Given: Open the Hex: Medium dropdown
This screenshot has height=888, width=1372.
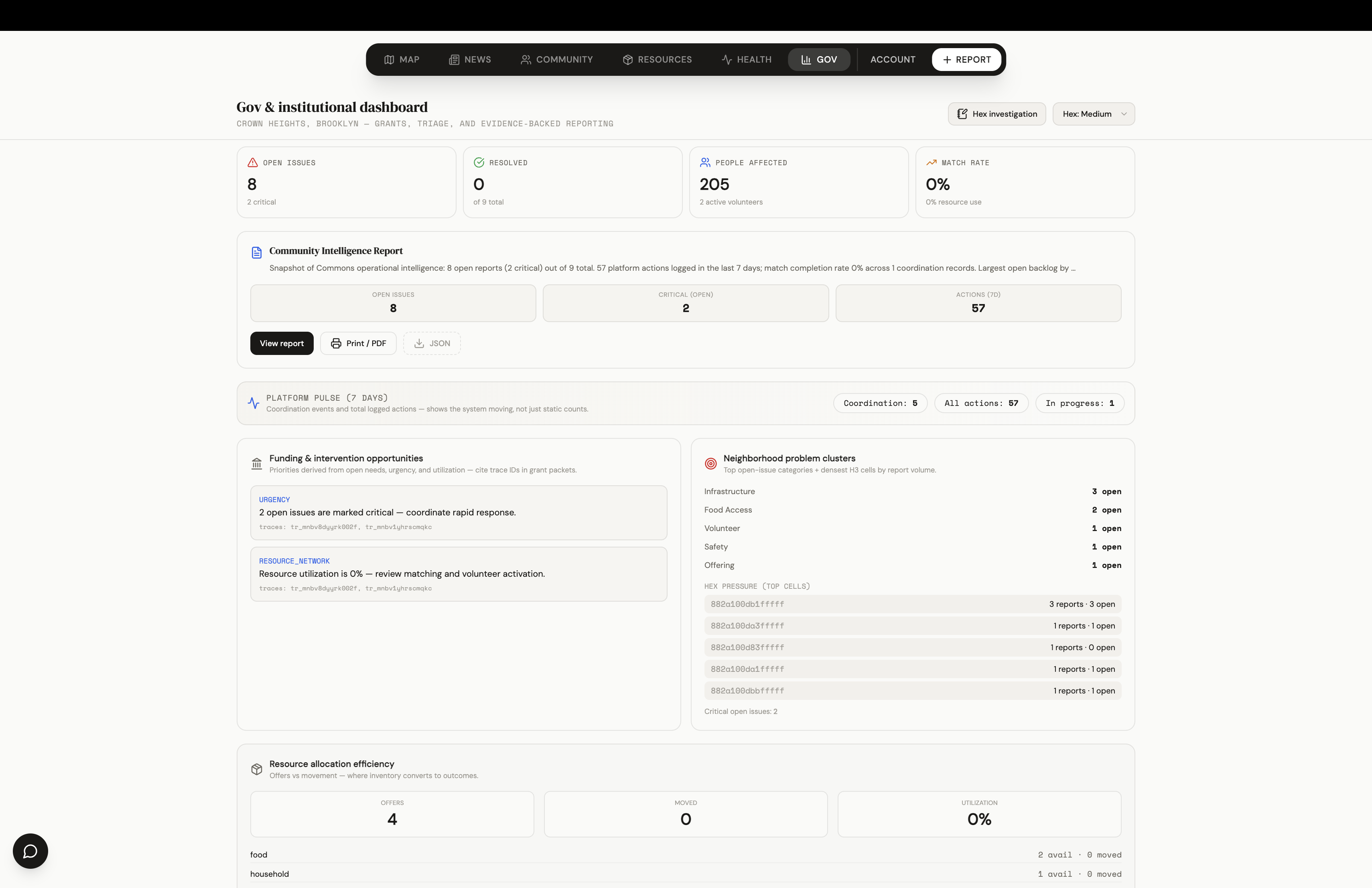Looking at the screenshot, I should (1093, 114).
